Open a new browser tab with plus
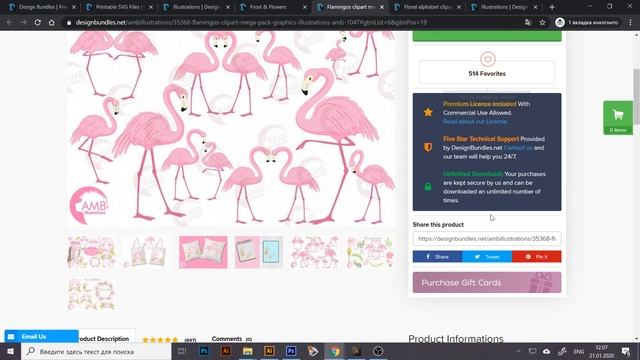 pos(552,7)
